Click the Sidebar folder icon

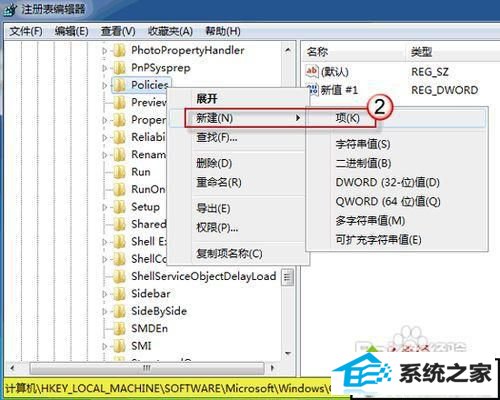point(119,294)
